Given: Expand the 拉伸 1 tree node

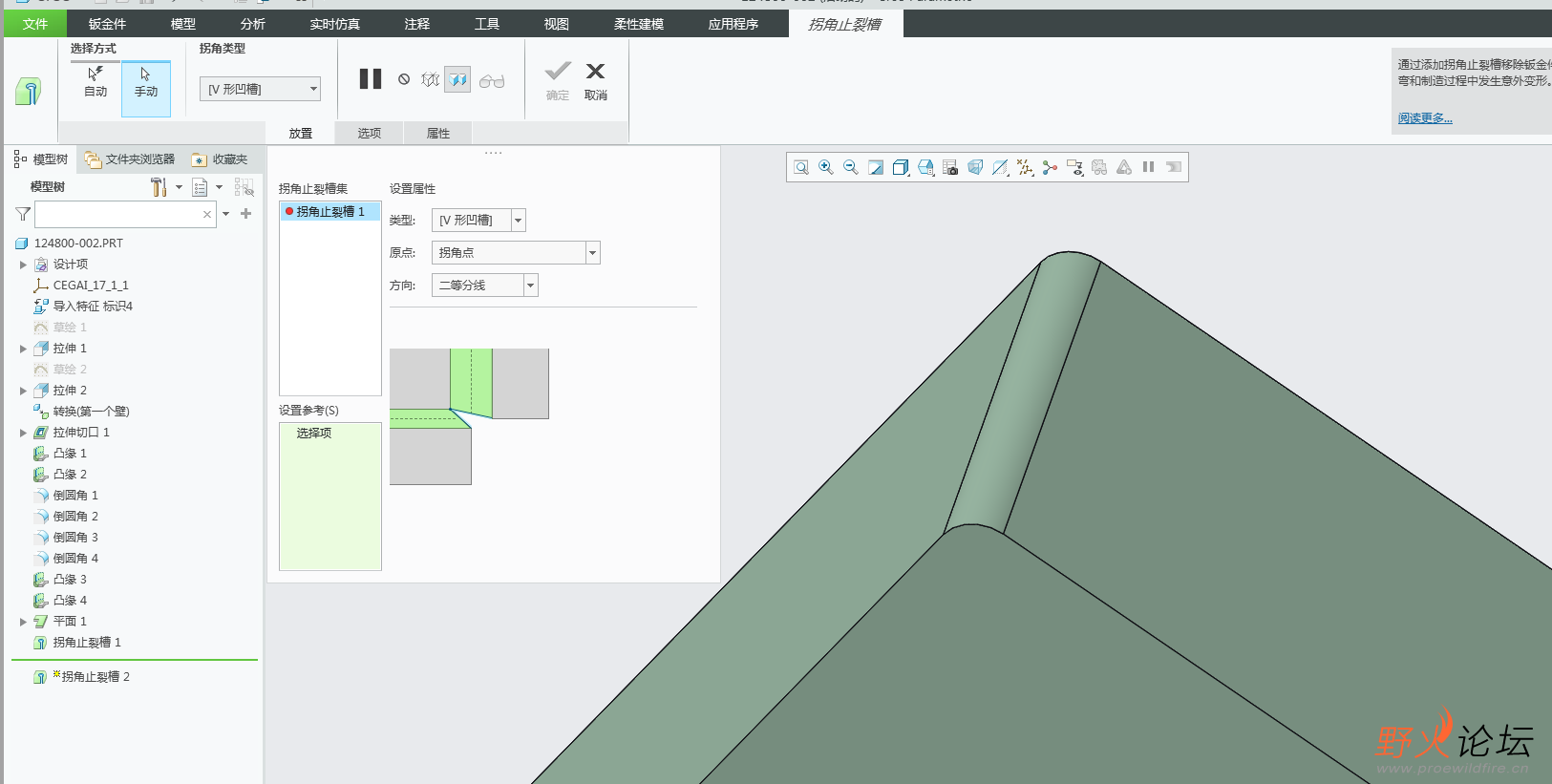Looking at the screenshot, I should [x=23, y=349].
